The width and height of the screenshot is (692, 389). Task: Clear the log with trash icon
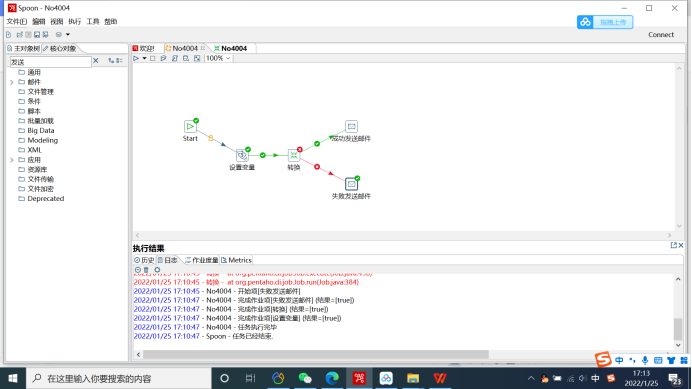coord(146,270)
